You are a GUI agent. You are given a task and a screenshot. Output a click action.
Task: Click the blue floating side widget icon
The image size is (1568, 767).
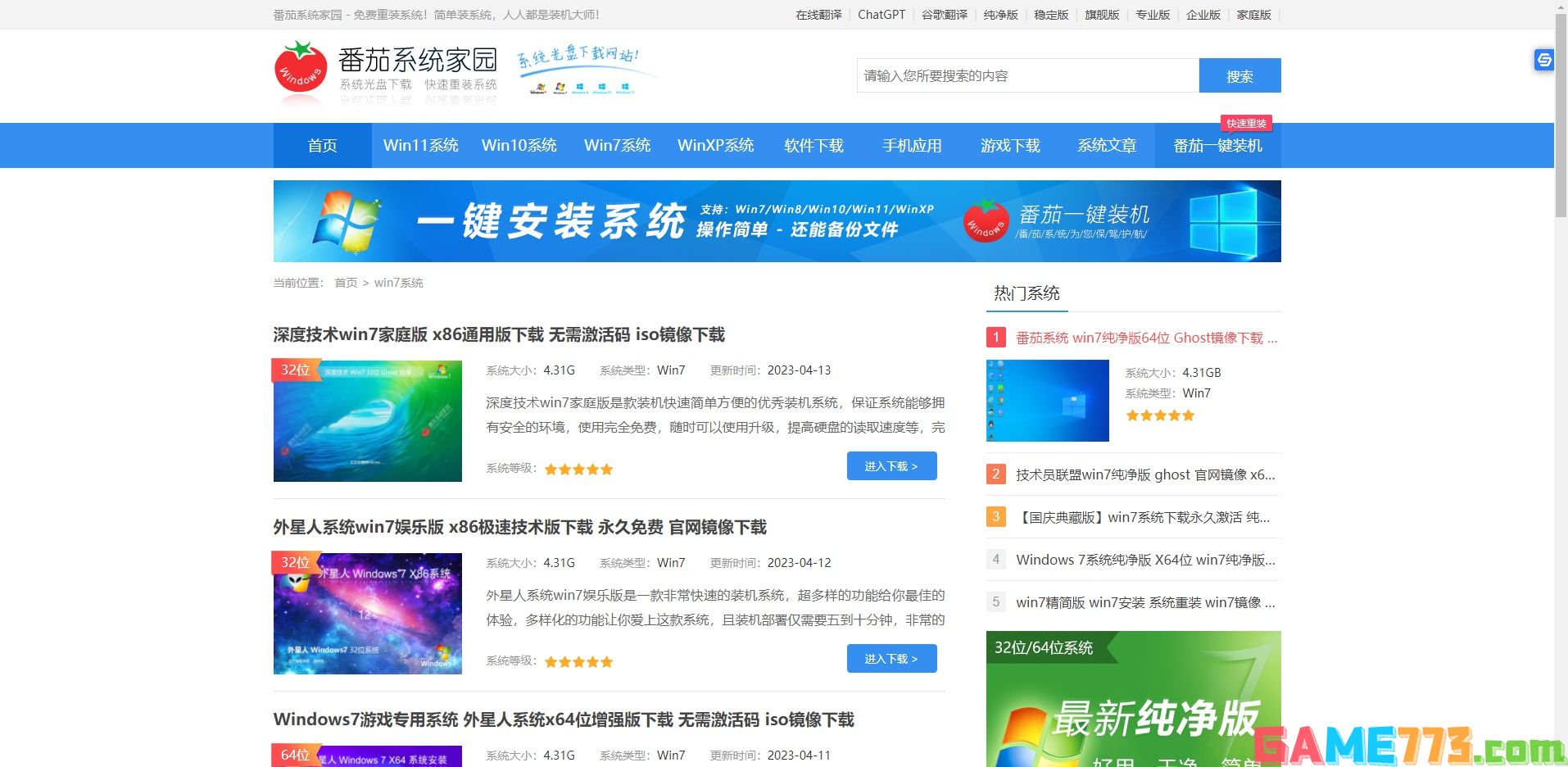(x=1543, y=60)
